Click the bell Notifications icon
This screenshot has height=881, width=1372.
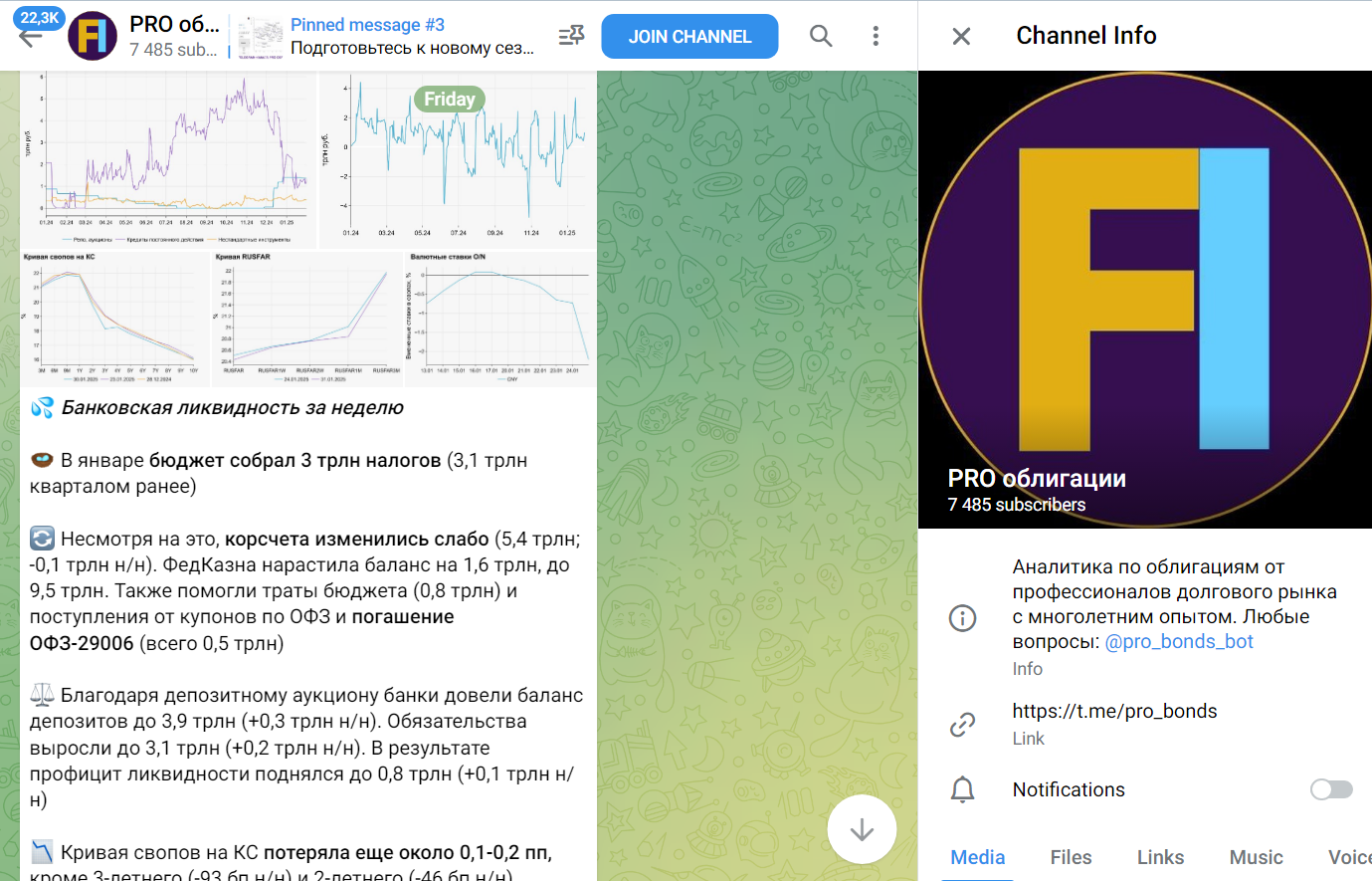[x=962, y=789]
